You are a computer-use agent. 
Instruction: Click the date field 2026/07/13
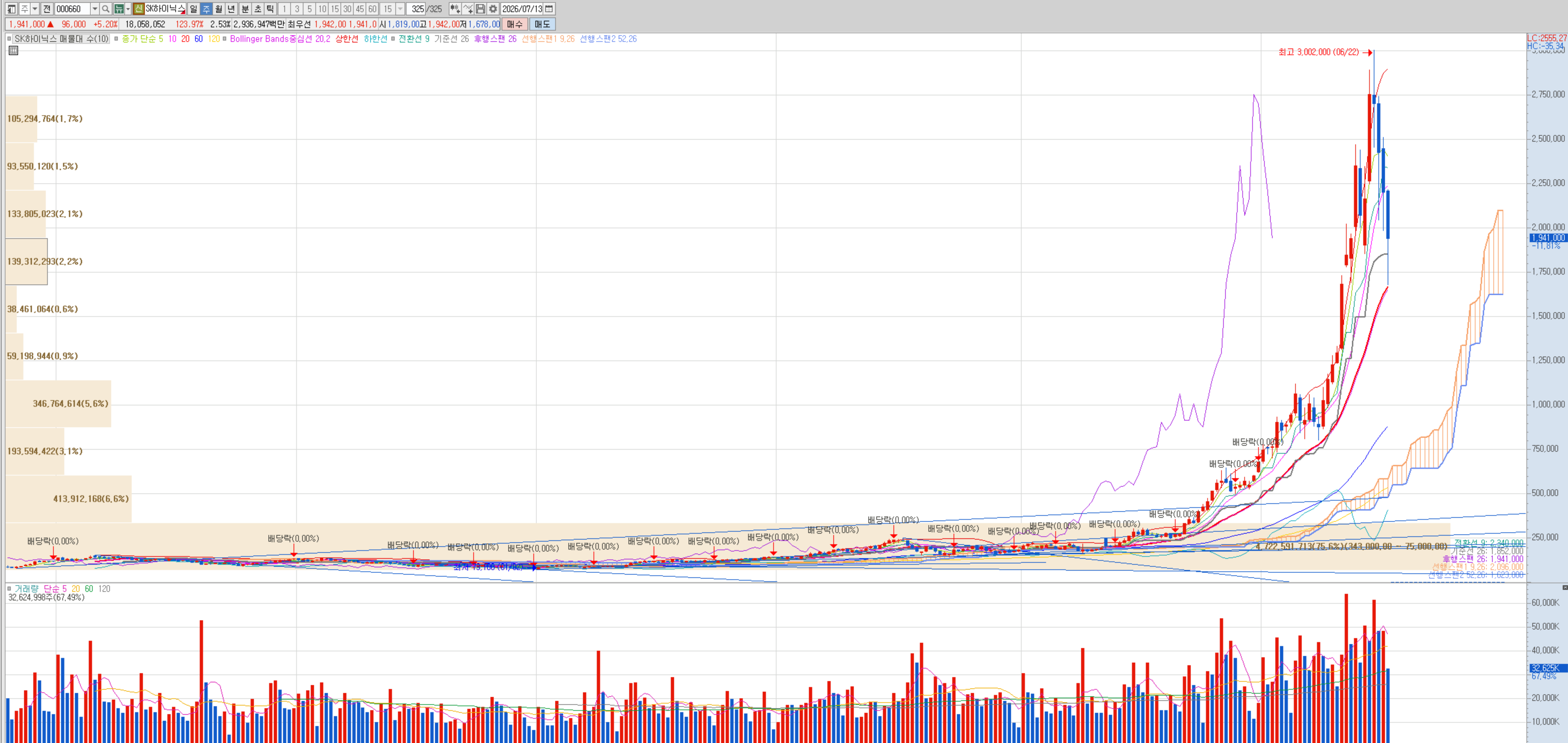point(522,9)
